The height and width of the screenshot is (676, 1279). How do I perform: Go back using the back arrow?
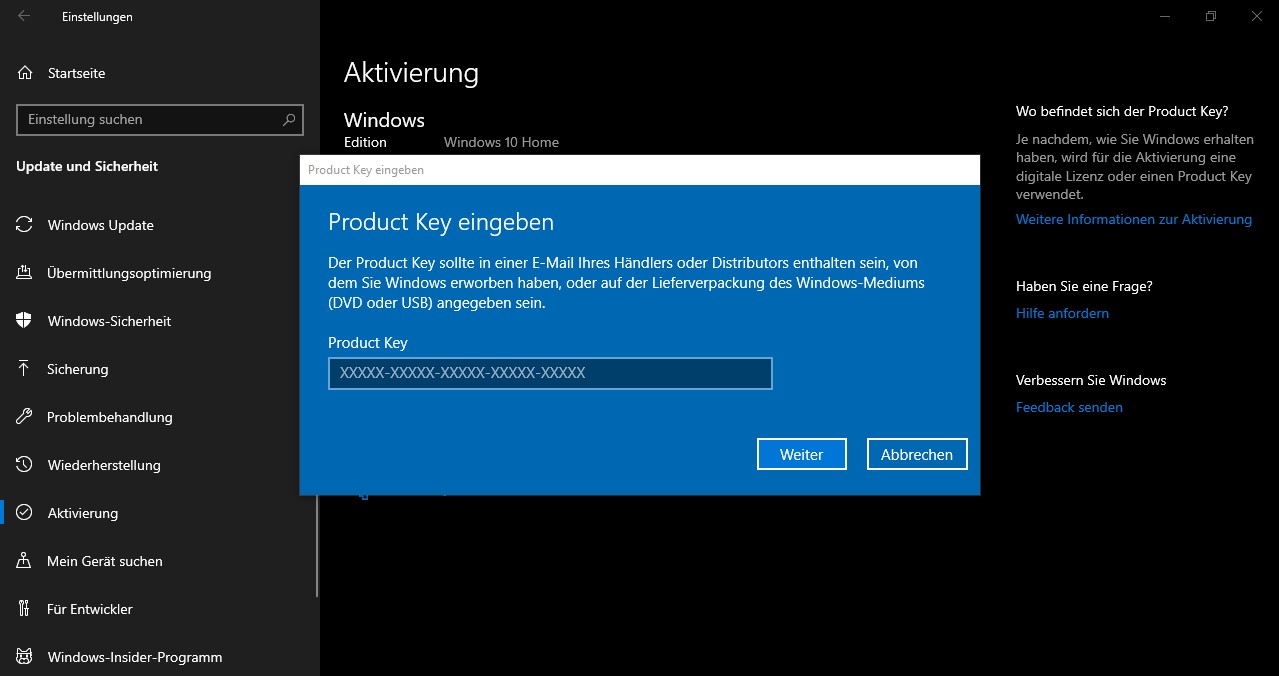pyautogui.click(x=24, y=17)
